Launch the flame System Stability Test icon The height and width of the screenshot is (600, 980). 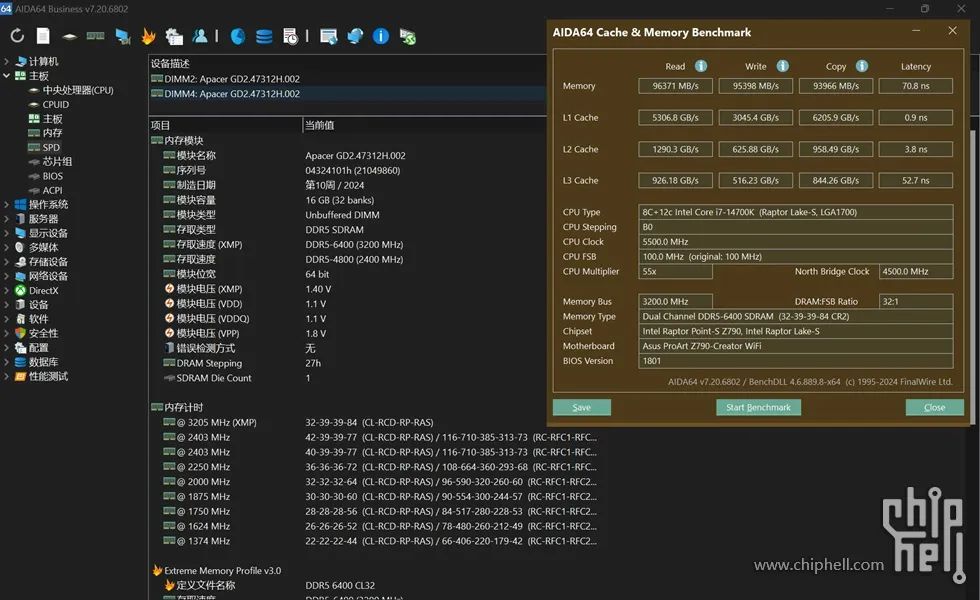point(148,36)
